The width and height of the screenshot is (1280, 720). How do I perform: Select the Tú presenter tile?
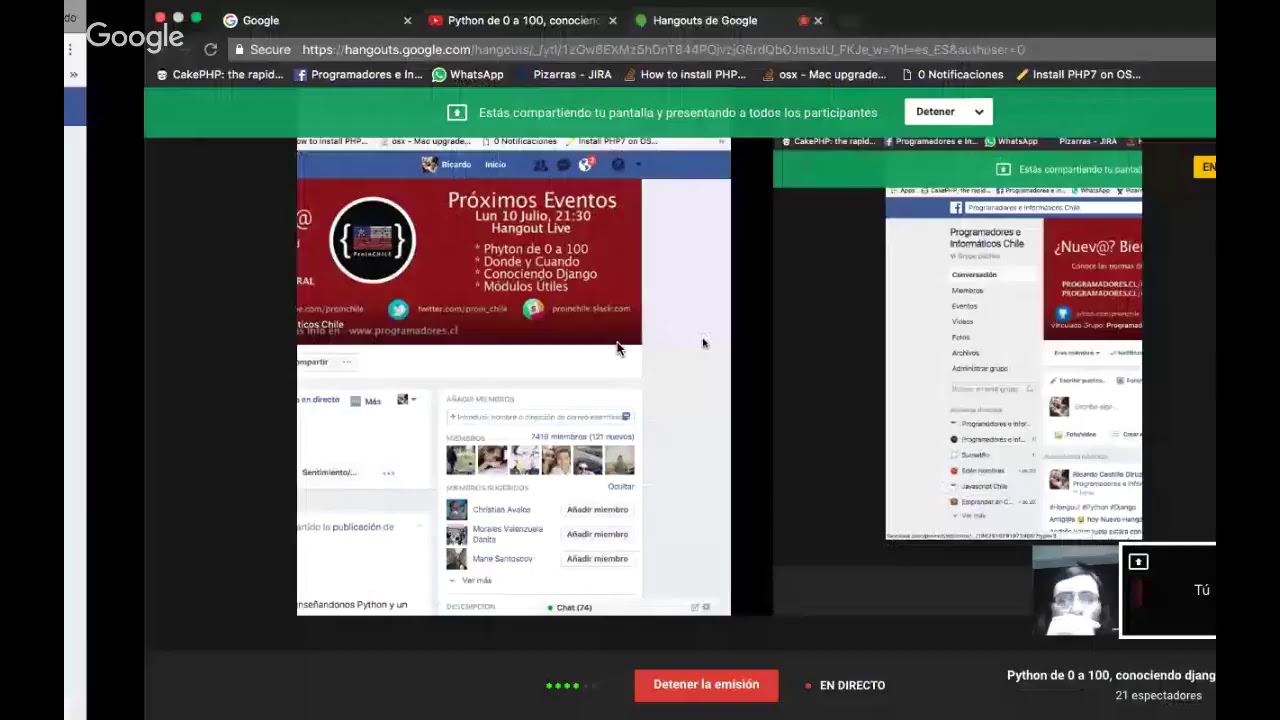tap(1168, 590)
